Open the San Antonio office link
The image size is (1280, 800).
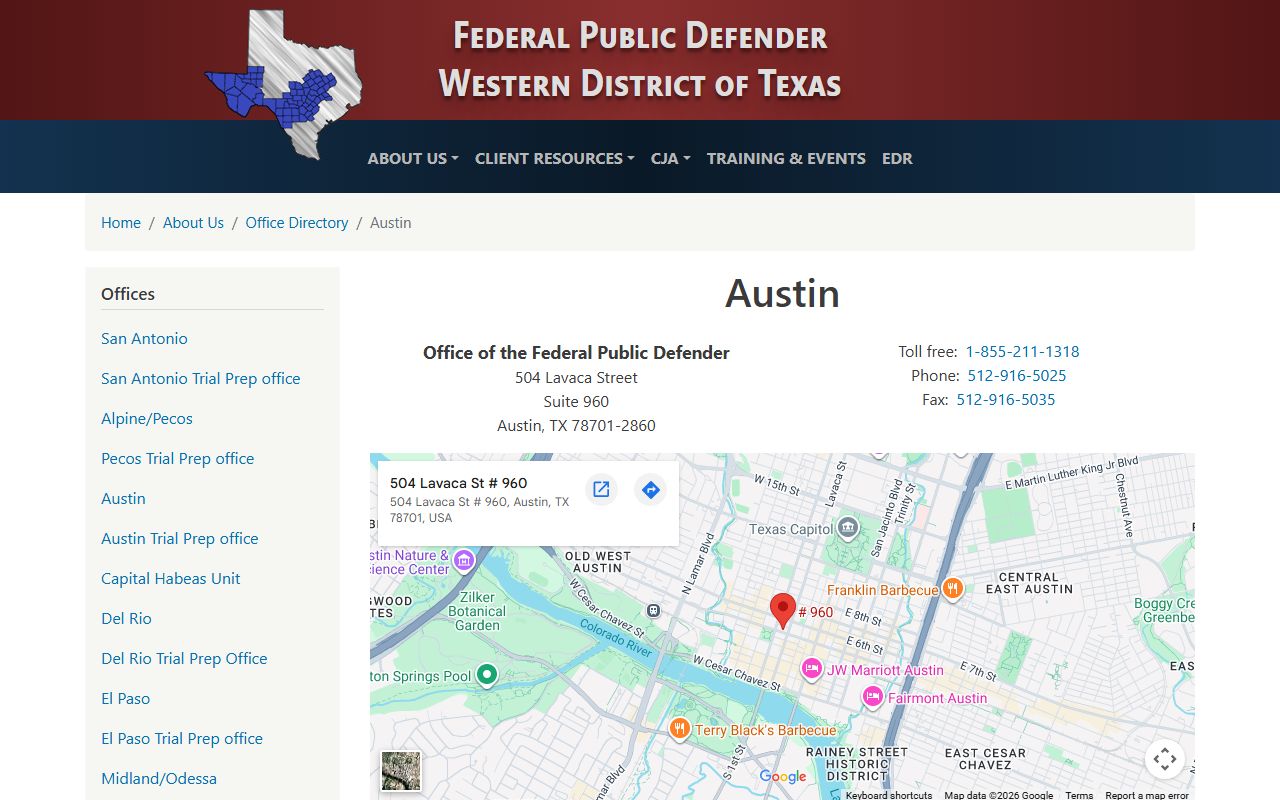[144, 338]
